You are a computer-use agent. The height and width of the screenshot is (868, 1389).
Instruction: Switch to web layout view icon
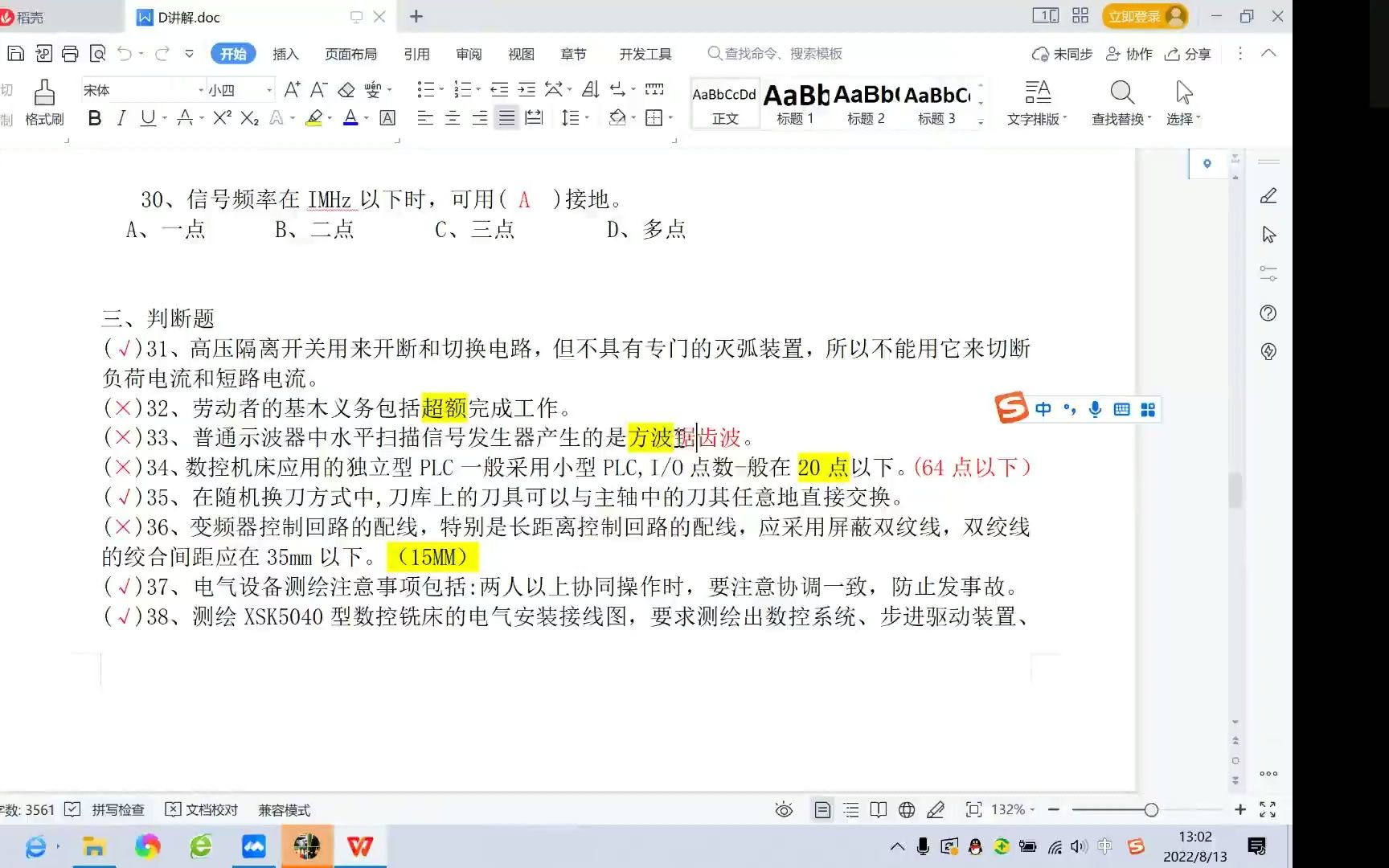[x=907, y=809]
